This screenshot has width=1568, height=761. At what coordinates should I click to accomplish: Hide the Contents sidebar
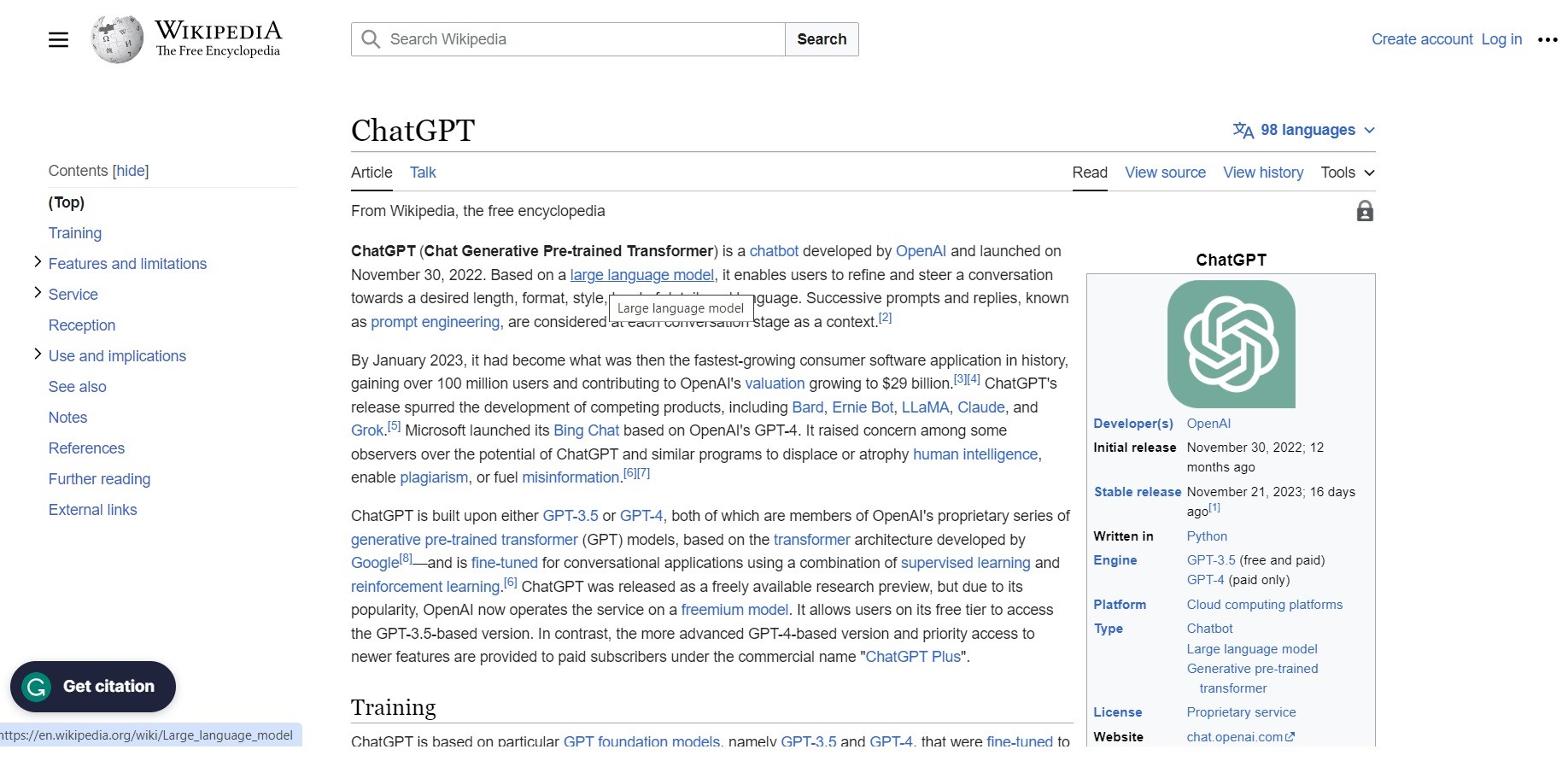(x=131, y=171)
